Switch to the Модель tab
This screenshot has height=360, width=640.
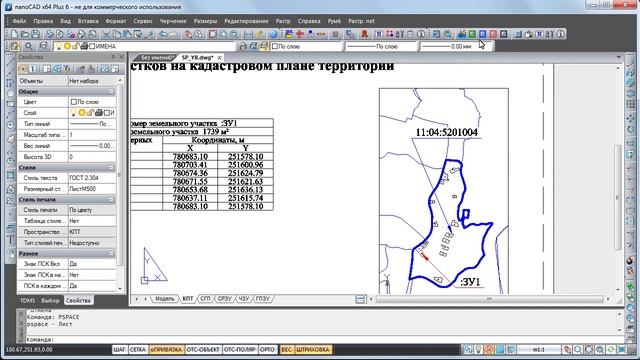(x=165, y=299)
